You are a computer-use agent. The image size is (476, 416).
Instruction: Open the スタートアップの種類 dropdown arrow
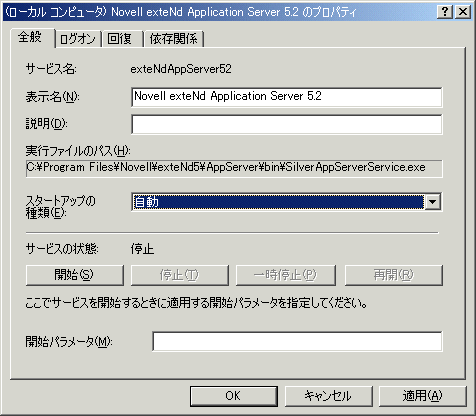coord(432,202)
